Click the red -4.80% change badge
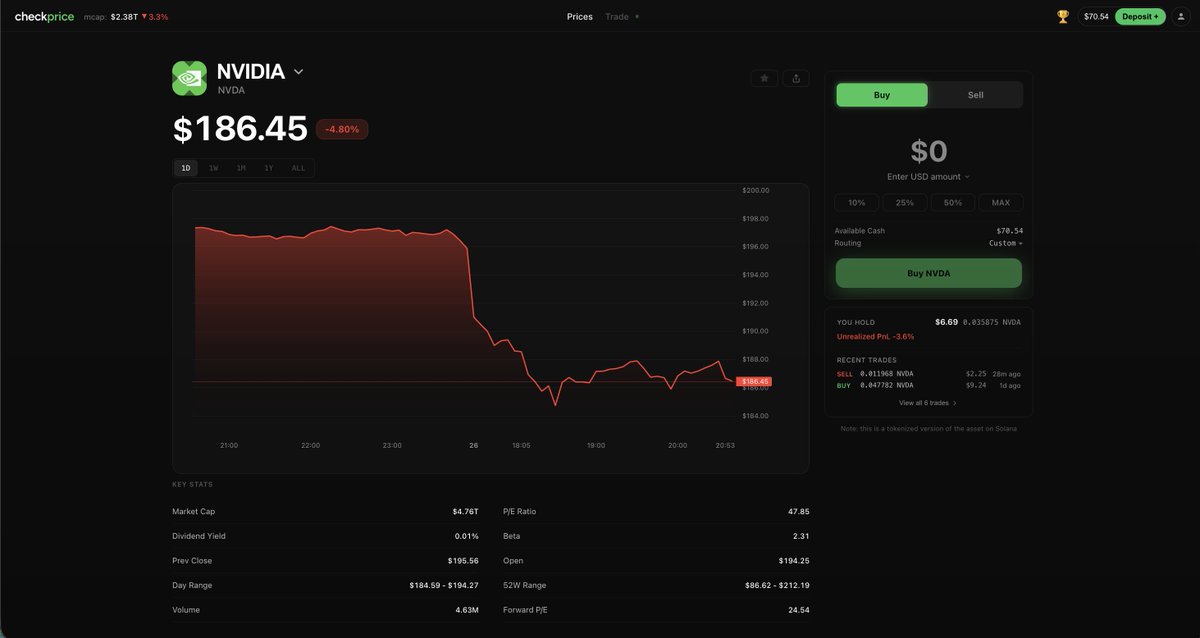1200x638 pixels. tap(341, 129)
